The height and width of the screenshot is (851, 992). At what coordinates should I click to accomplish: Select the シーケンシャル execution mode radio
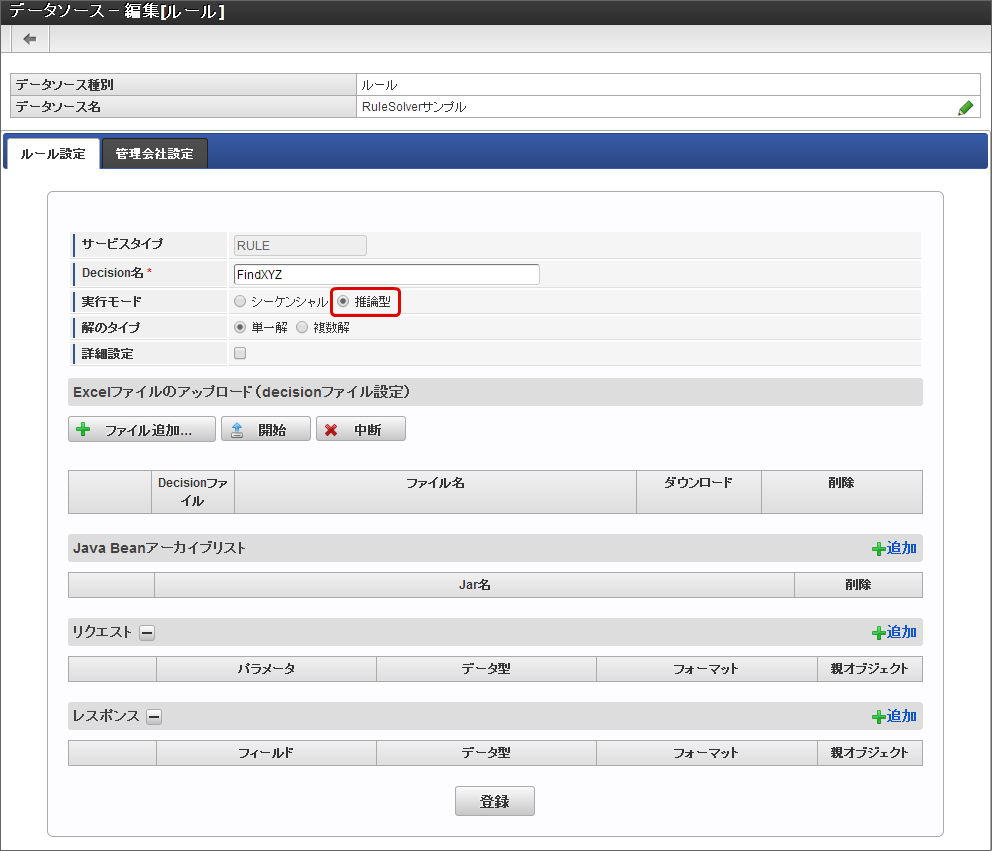tap(240, 301)
